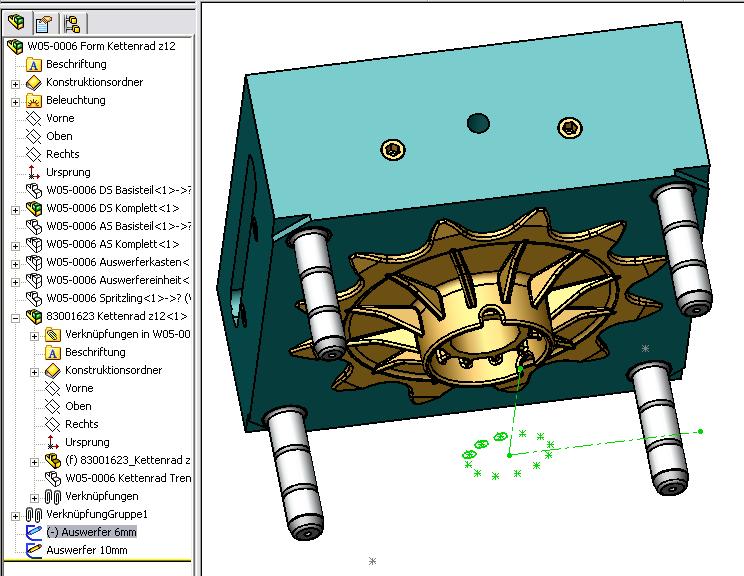Select the VerknüpfungGruppe1 label
744x576 pixels.
(x=97, y=514)
